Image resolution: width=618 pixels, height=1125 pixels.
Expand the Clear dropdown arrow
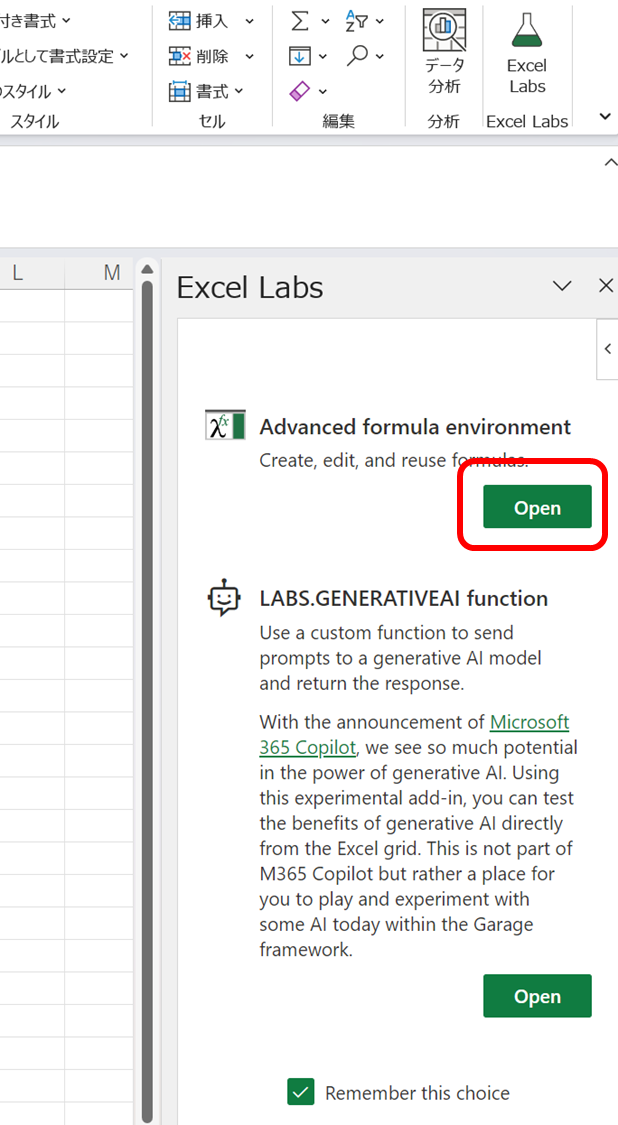[323, 91]
